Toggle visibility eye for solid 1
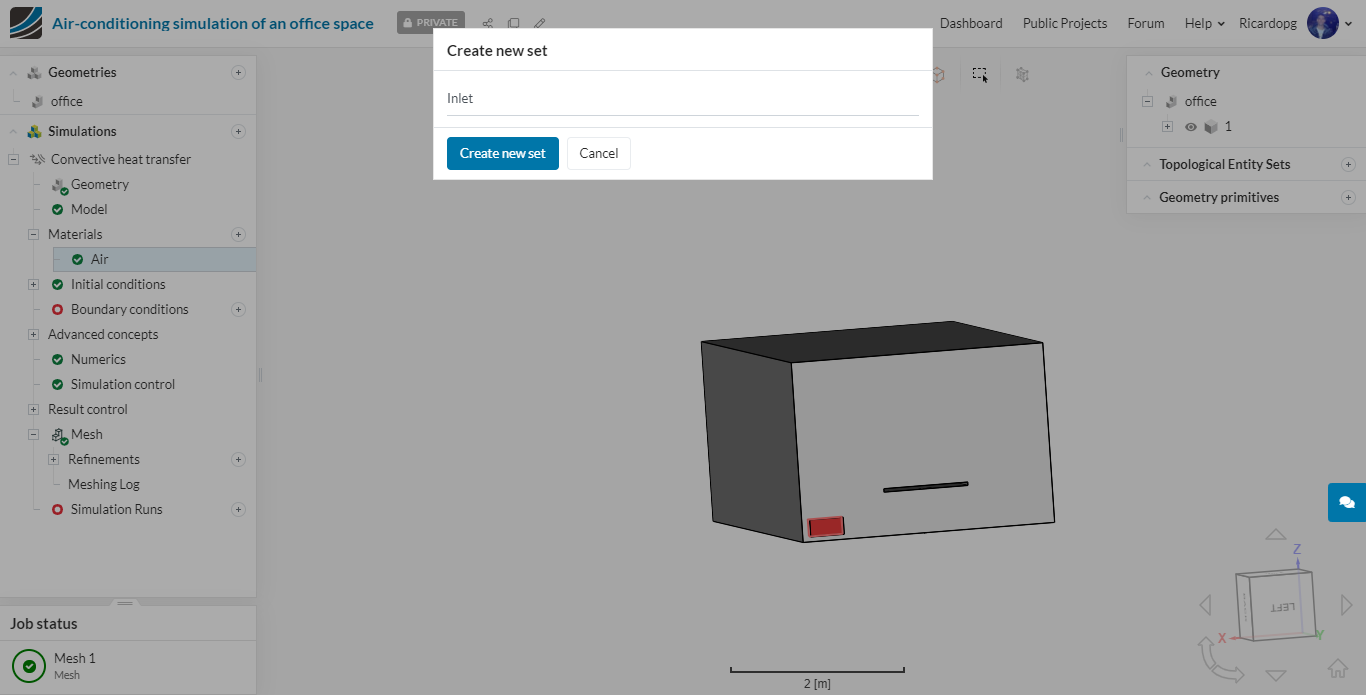The image size is (1366, 695). point(1190,127)
